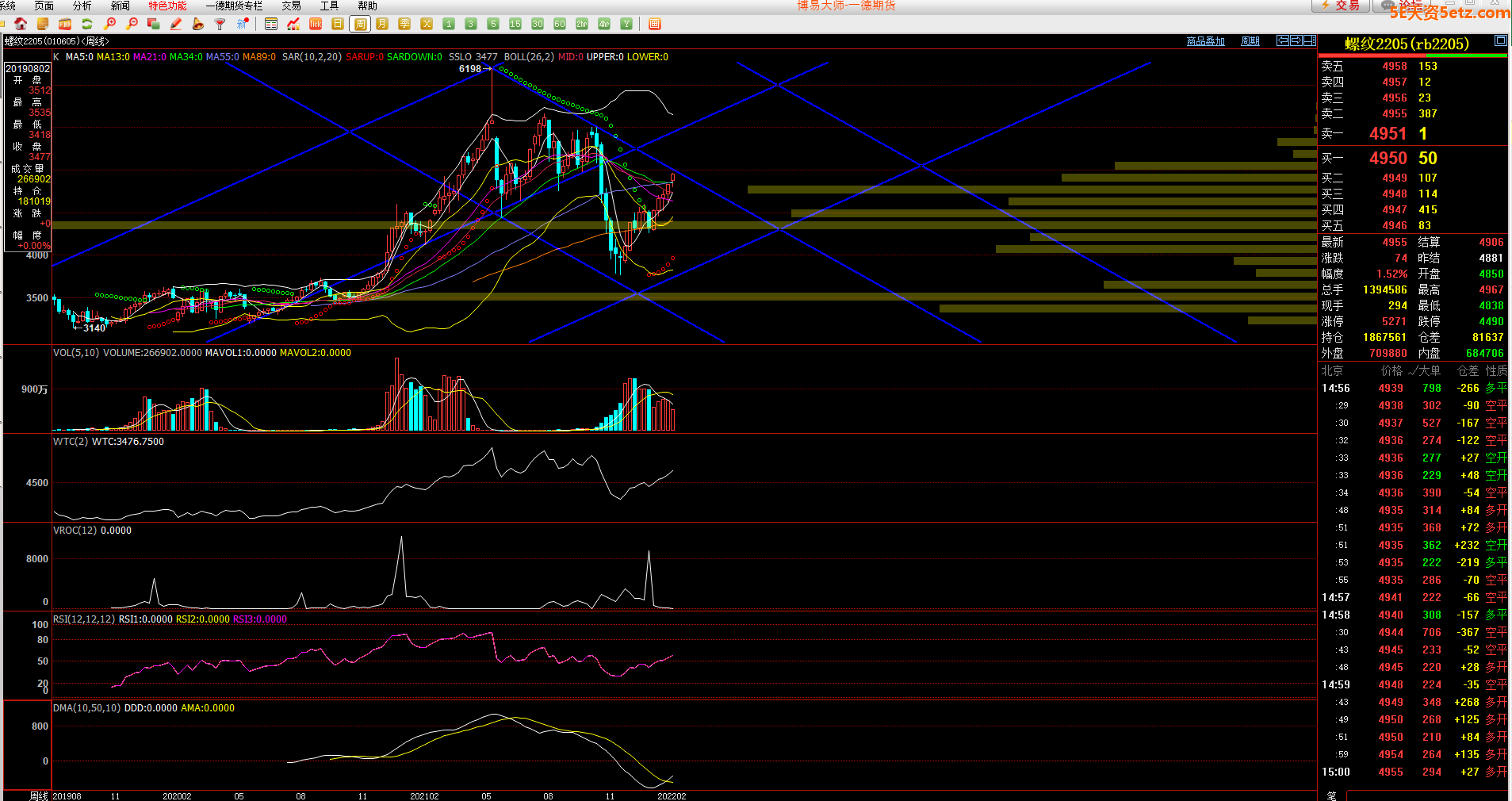This screenshot has height=801, width=1512.
Task: Click the RSI(12,12,12) indicator label
Action: coord(84,619)
